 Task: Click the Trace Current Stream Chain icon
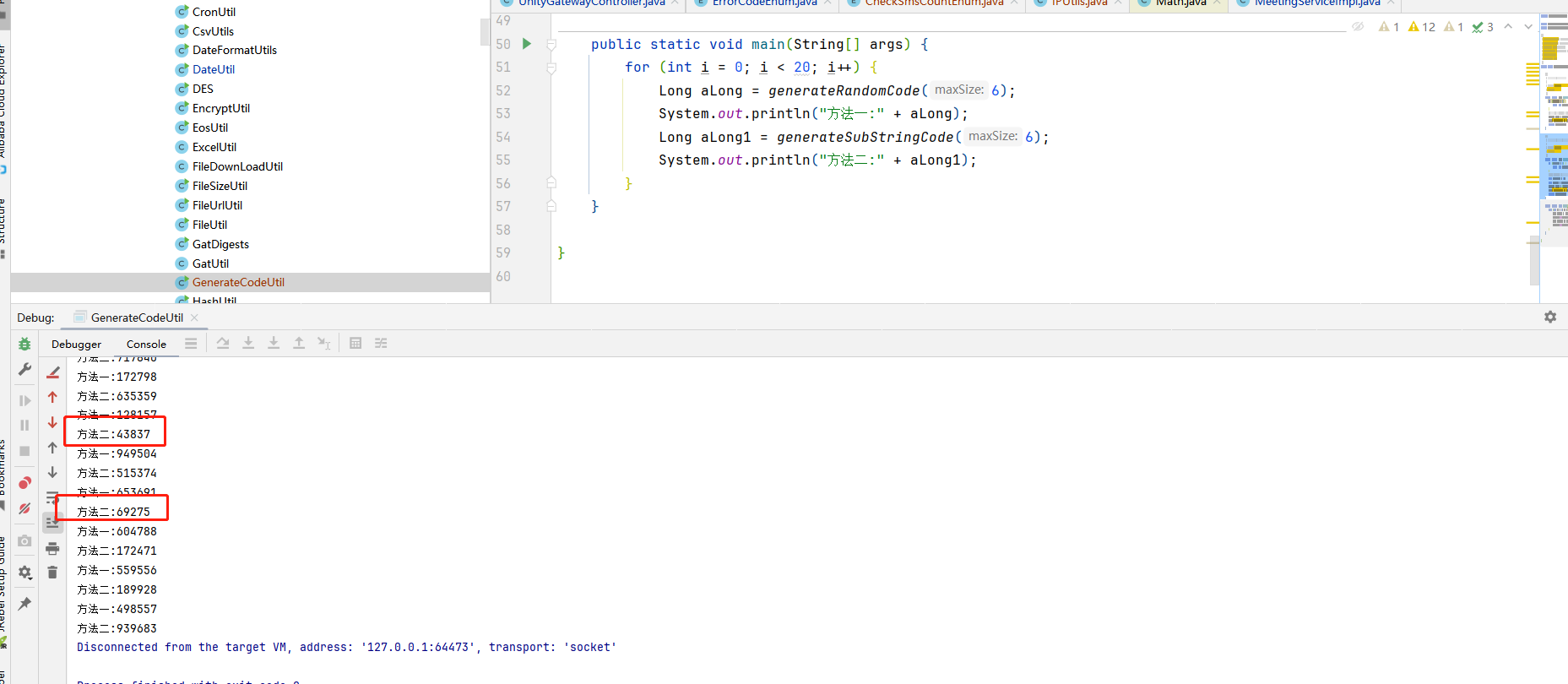point(381,343)
